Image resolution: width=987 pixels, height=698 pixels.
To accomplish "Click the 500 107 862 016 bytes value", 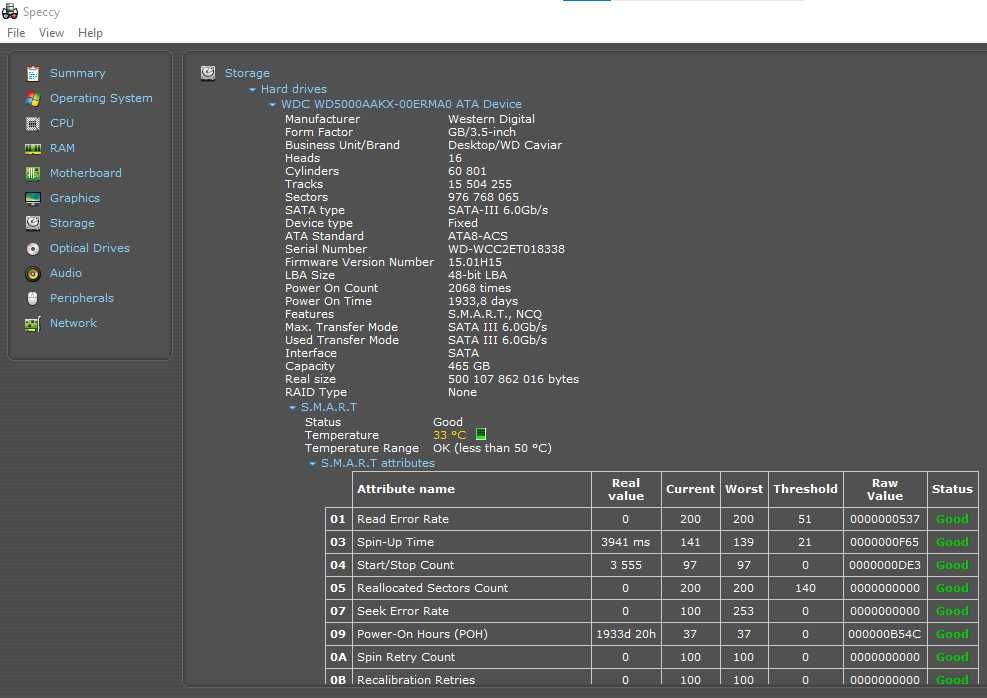I will 513,380.
